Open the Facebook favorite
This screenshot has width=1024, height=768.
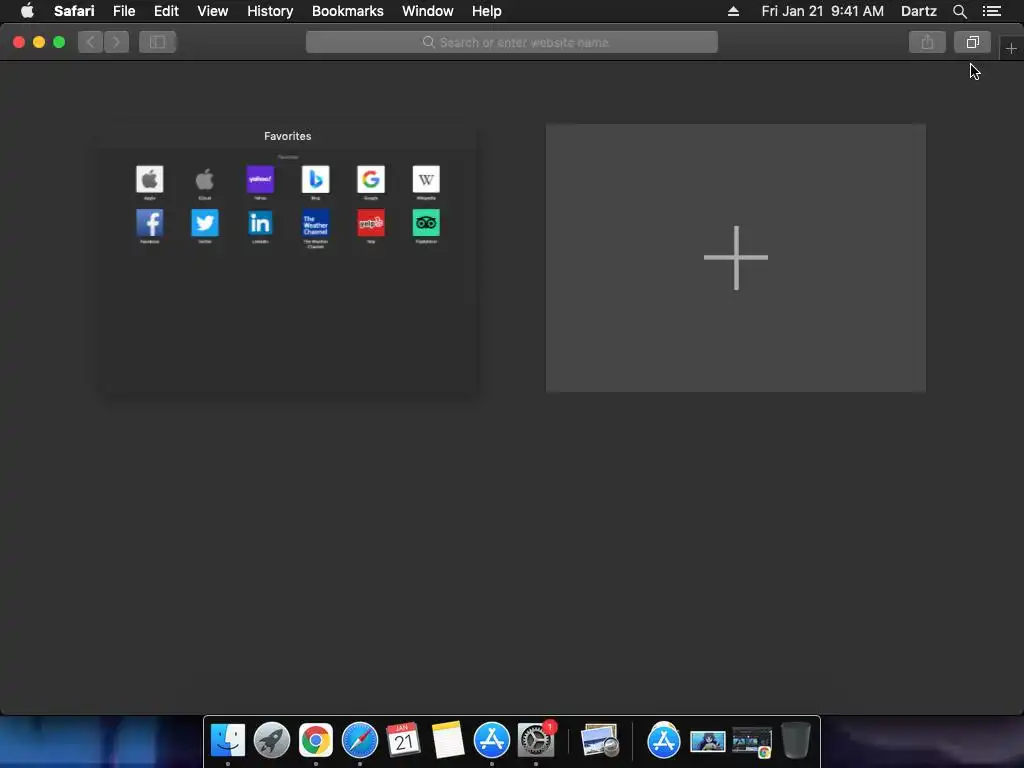150,223
